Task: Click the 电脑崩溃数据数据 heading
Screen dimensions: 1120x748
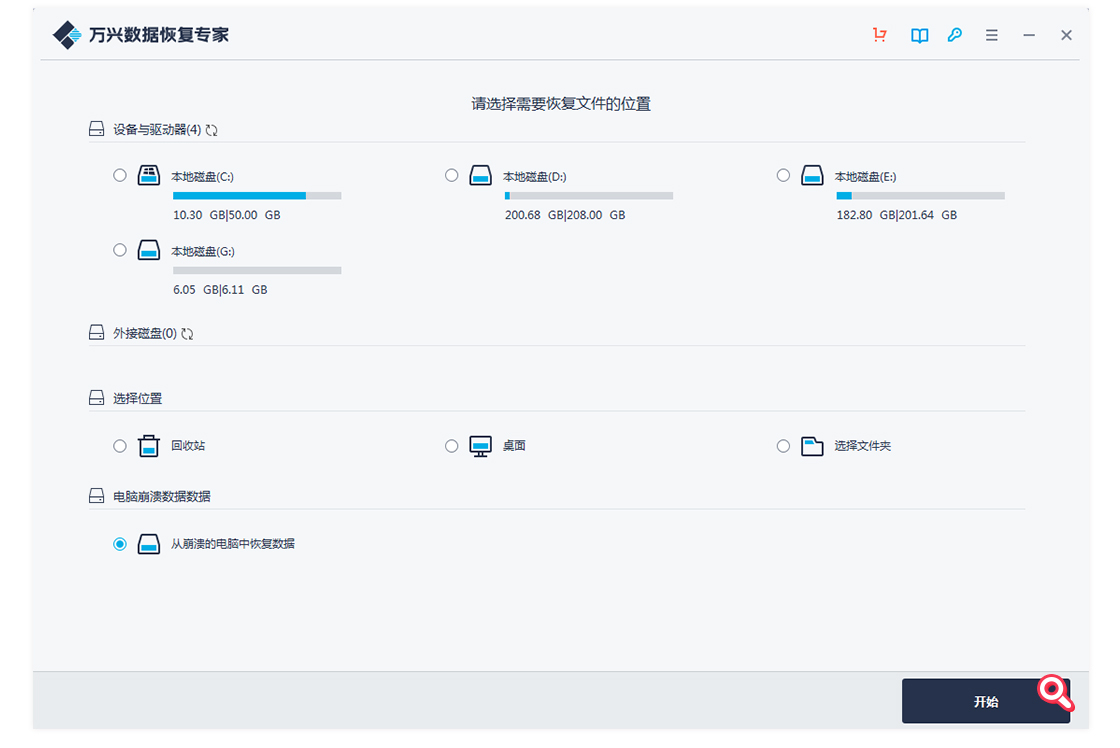Action: 161,496
